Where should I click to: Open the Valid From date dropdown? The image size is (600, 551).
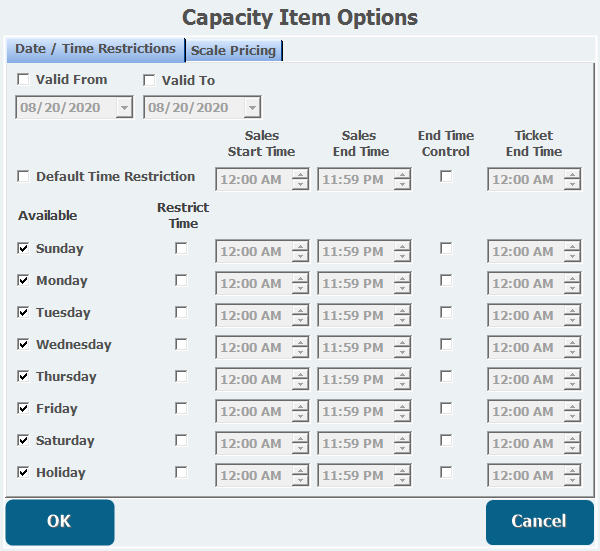point(123,107)
